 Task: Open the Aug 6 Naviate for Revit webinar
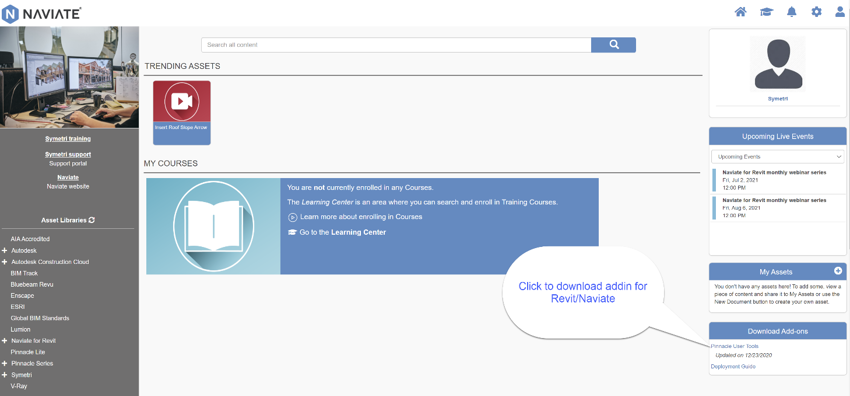(x=775, y=200)
